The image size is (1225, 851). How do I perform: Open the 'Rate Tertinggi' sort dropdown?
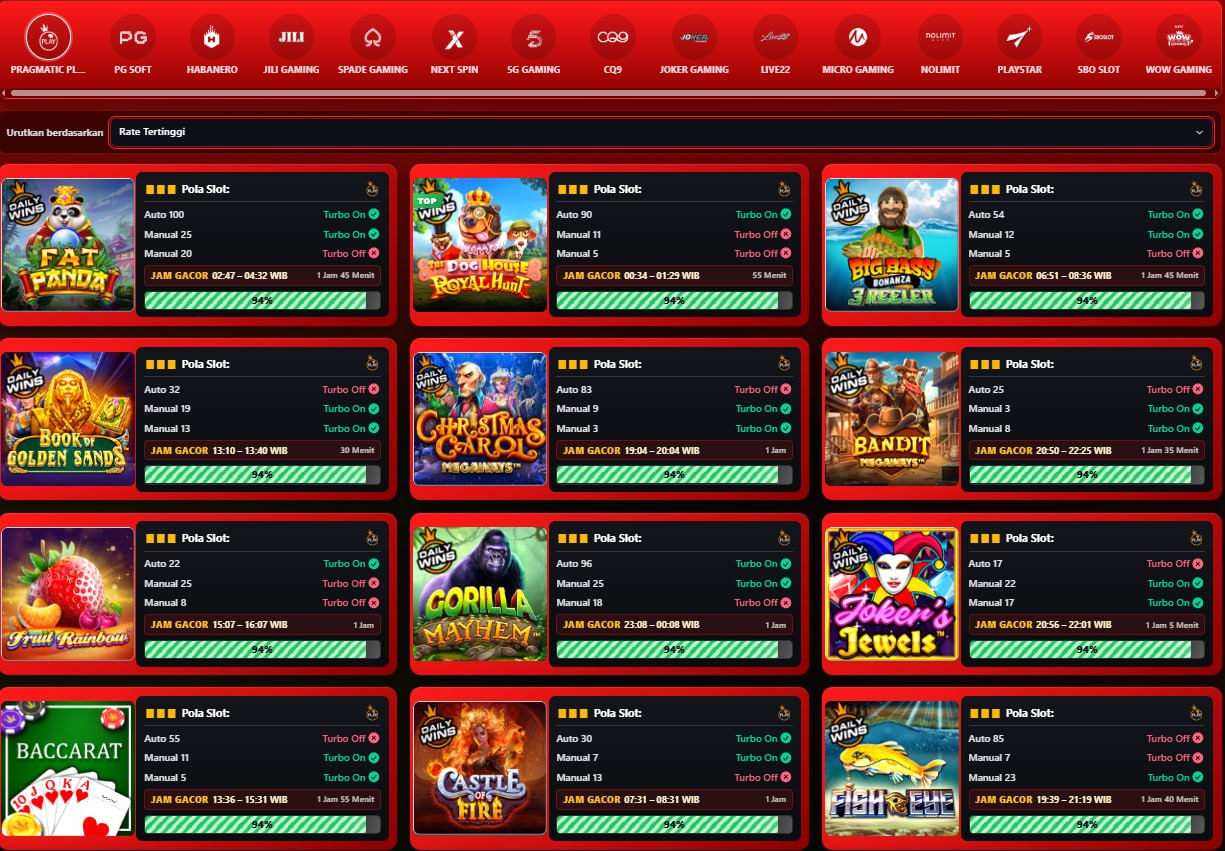[661, 132]
